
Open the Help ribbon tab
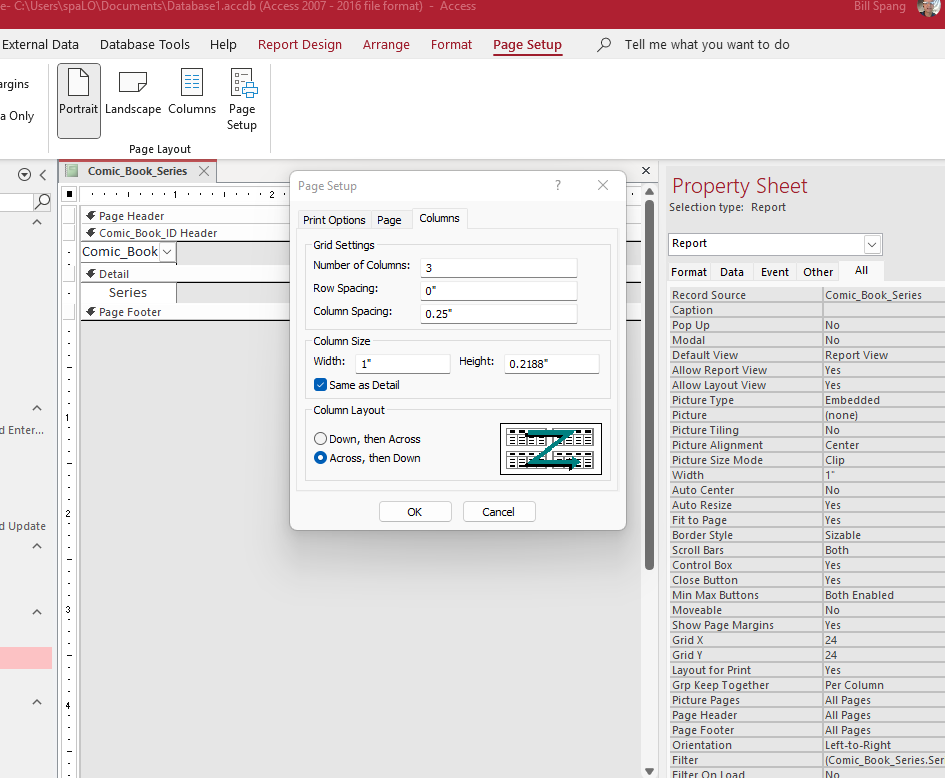223,45
